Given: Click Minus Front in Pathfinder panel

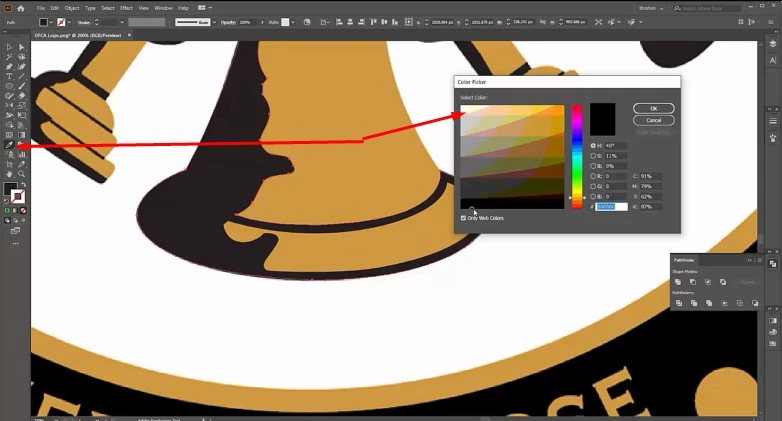Looking at the screenshot, I should click(x=693, y=282).
